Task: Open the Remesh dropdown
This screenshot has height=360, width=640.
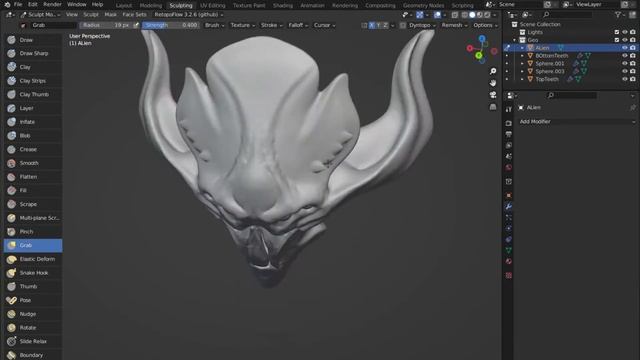Action: coord(454,25)
